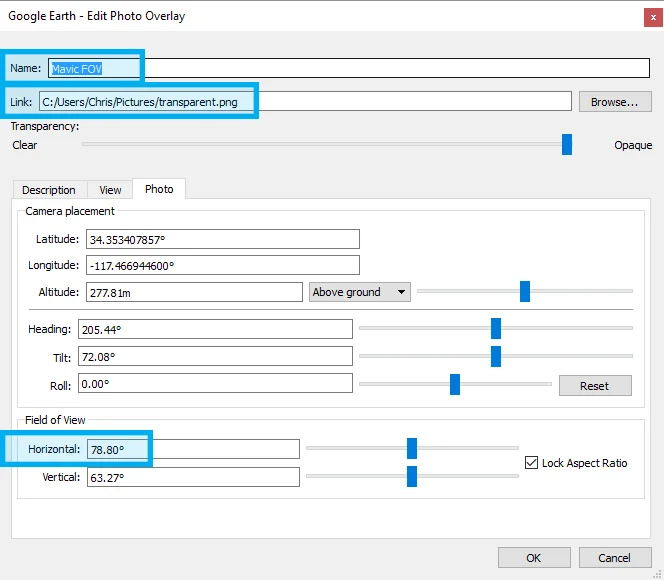The height and width of the screenshot is (580, 664).
Task: Open the Browse... file picker
Action: coord(615,102)
